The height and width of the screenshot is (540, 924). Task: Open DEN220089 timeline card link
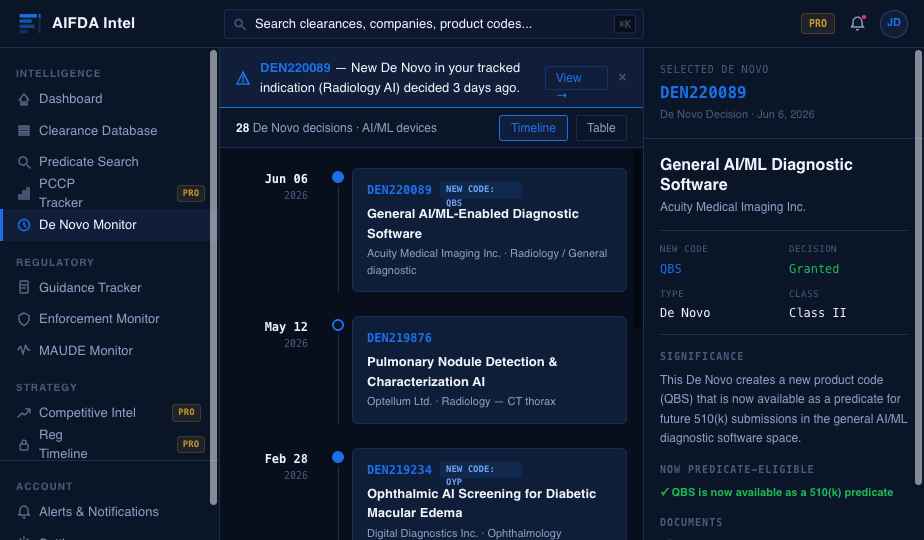(x=399, y=190)
